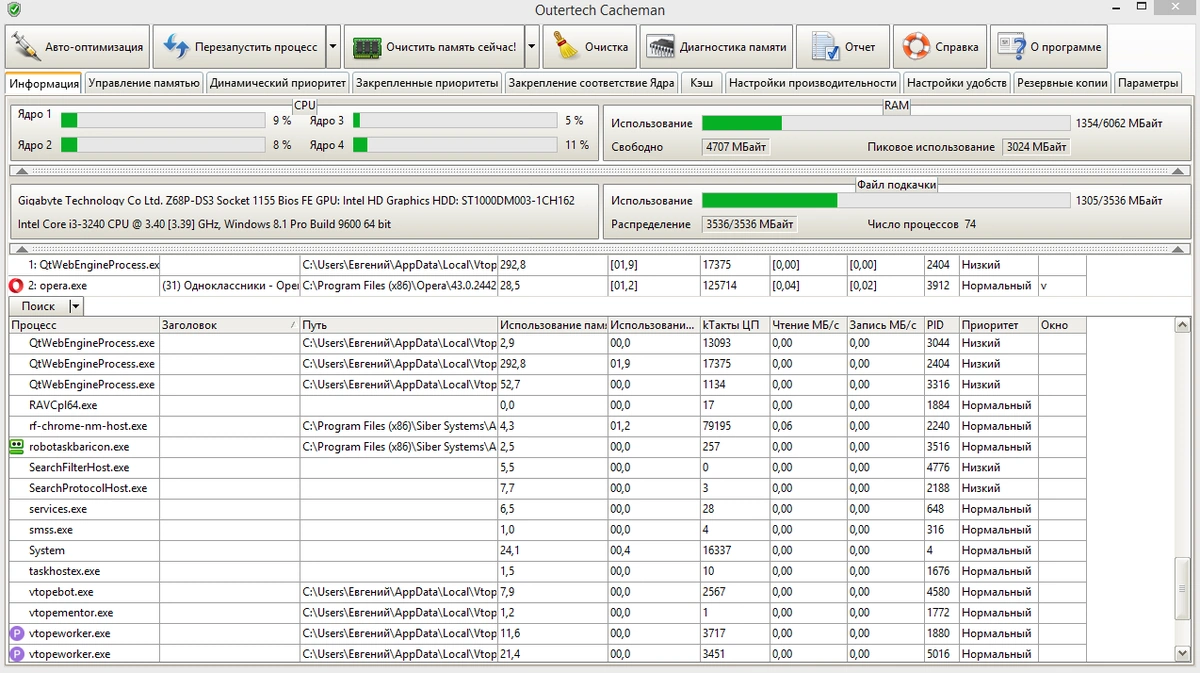Image resolution: width=1200 pixels, height=673 pixels.
Task: Sort by the Процесс column header
Action: pos(84,325)
